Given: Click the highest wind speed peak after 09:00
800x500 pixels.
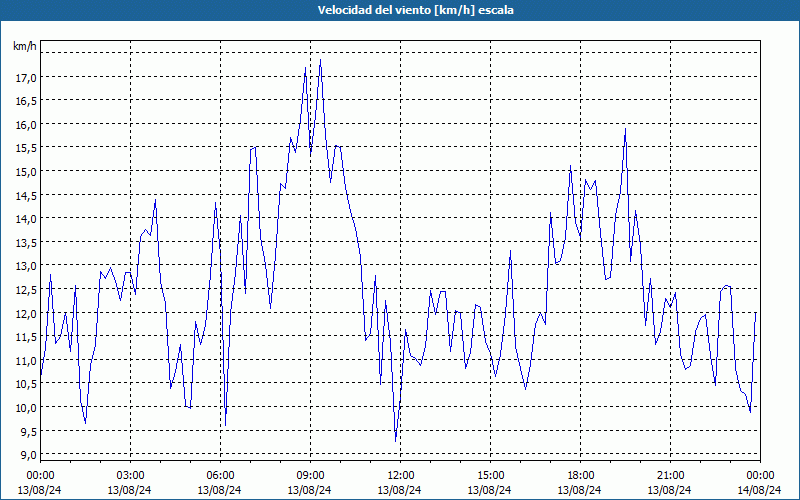Looking at the screenshot, I should [x=320, y=60].
